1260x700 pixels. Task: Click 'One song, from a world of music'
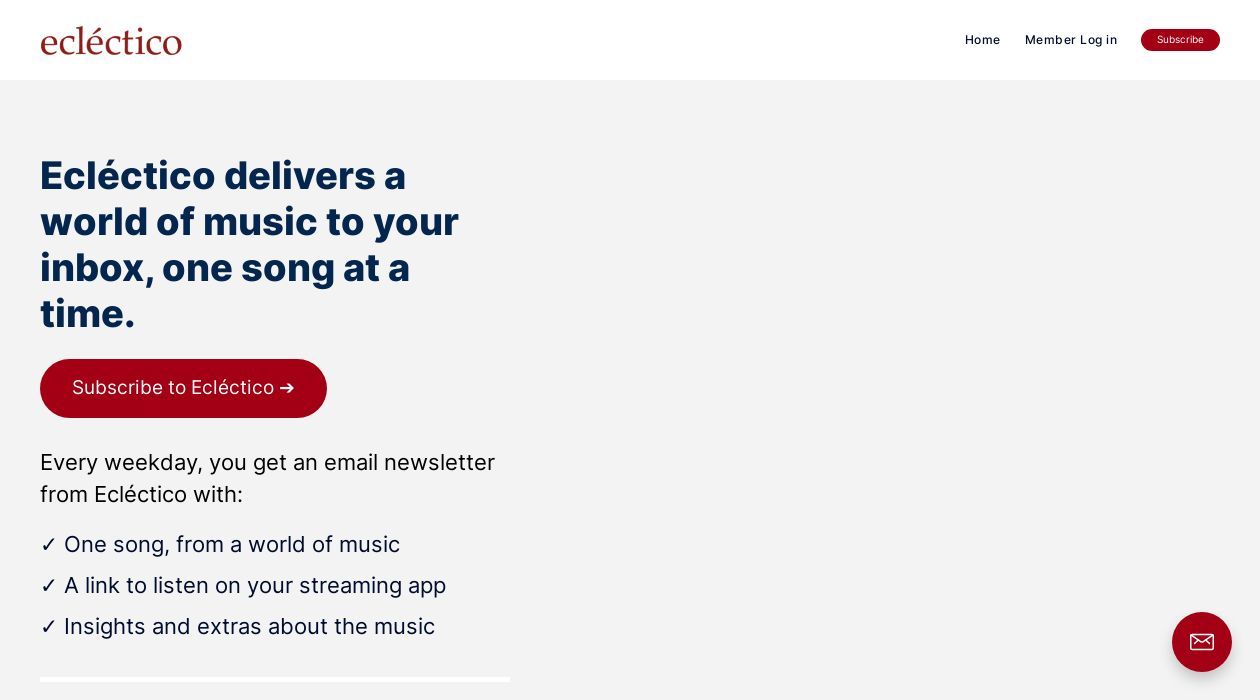[231, 545]
